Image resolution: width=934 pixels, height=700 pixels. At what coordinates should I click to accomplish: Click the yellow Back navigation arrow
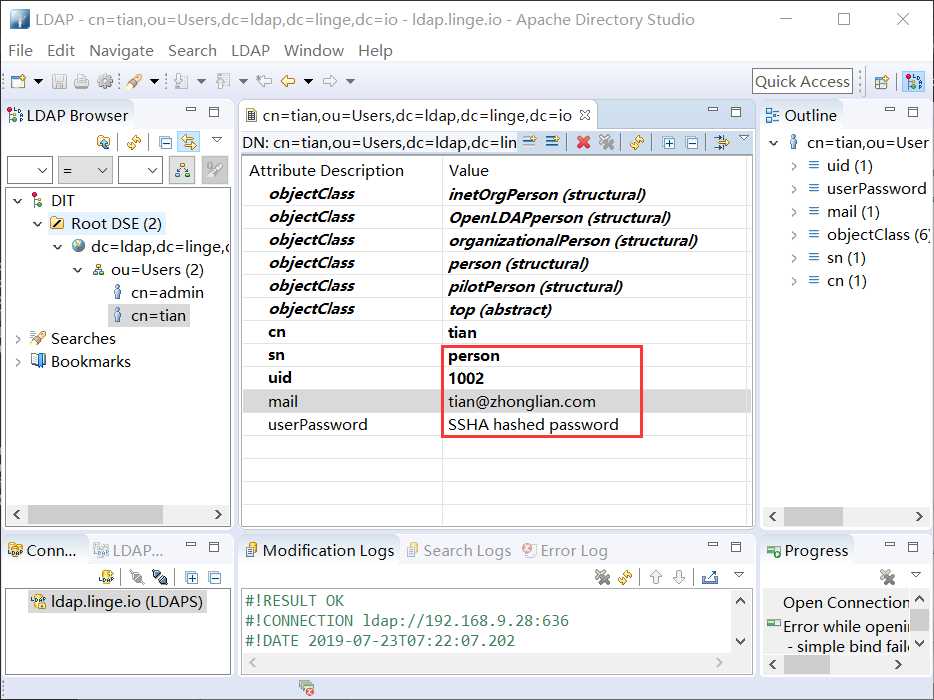pos(288,81)
